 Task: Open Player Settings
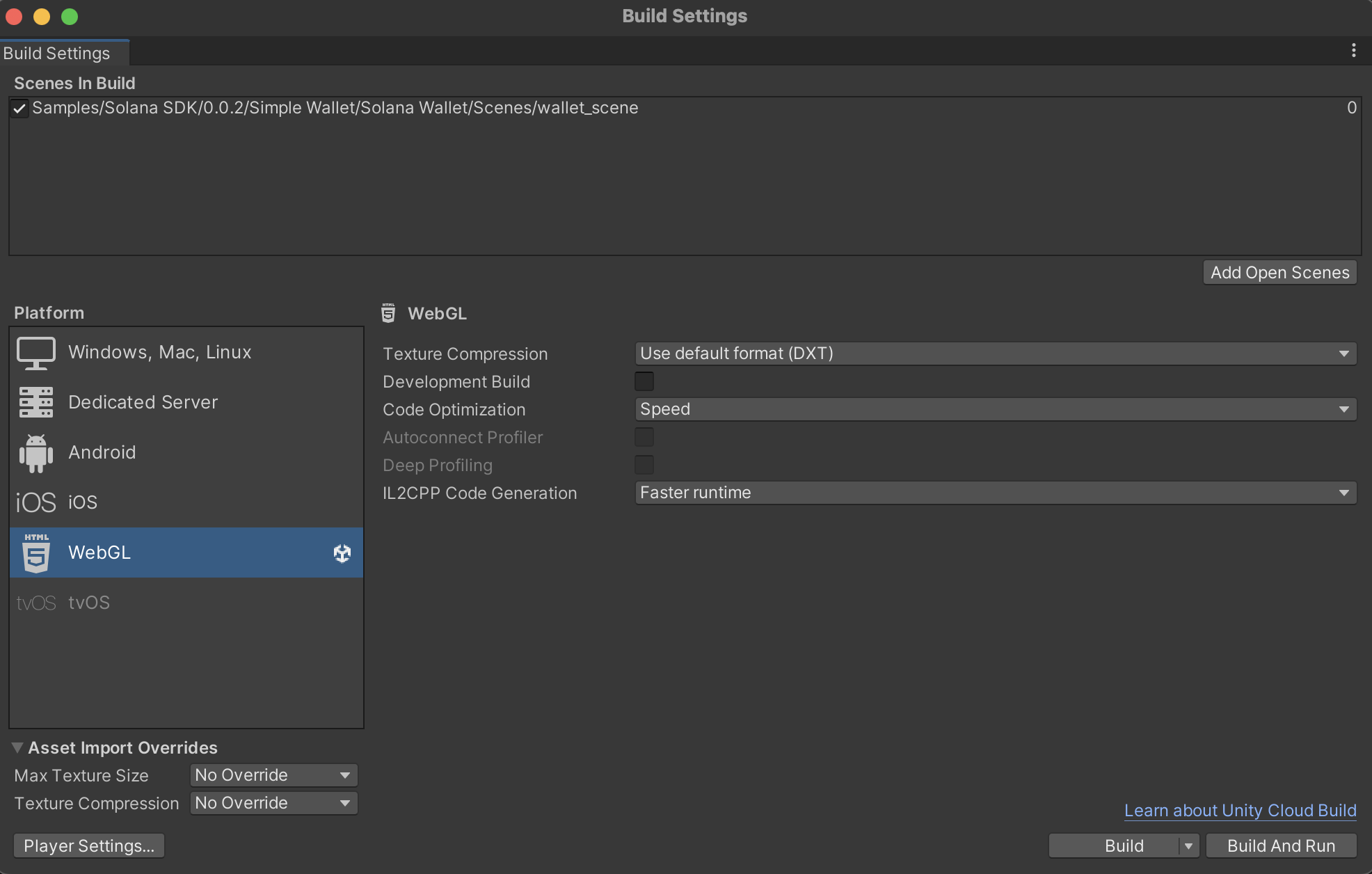[x=89, y=846]
